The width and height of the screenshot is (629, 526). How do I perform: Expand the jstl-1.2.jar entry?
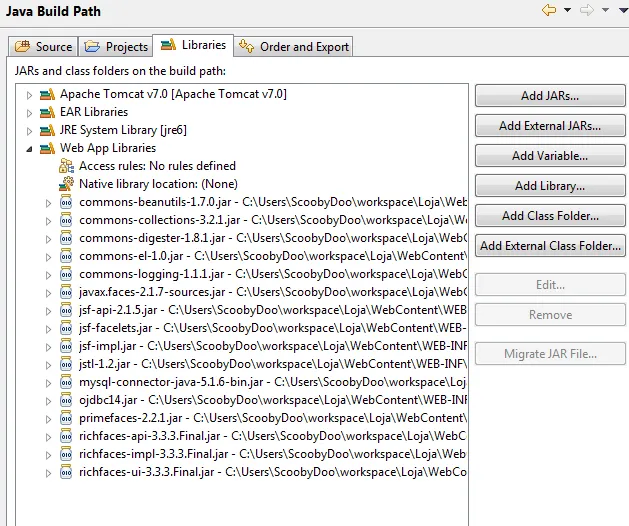click(49, 366)
